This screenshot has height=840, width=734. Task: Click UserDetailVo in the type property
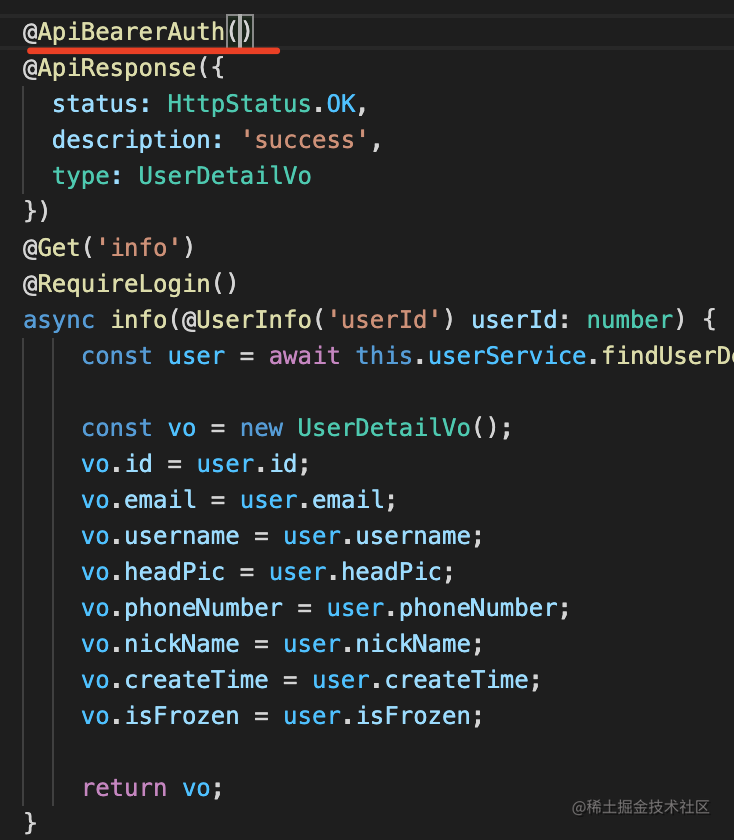click(x=225, y=176)
